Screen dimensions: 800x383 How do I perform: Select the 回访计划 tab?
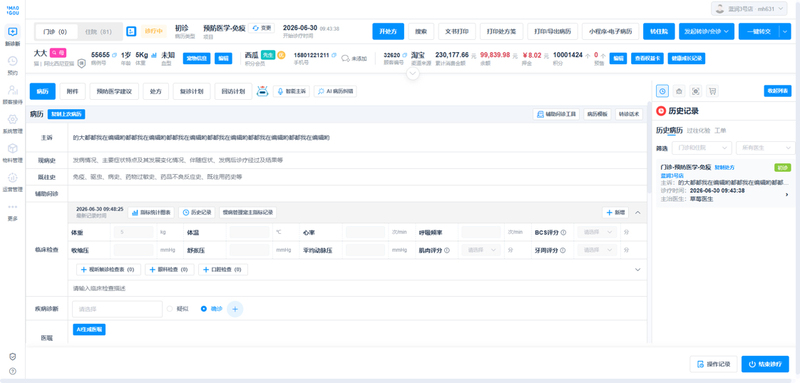pyautogui.click(x=233, y=91)
